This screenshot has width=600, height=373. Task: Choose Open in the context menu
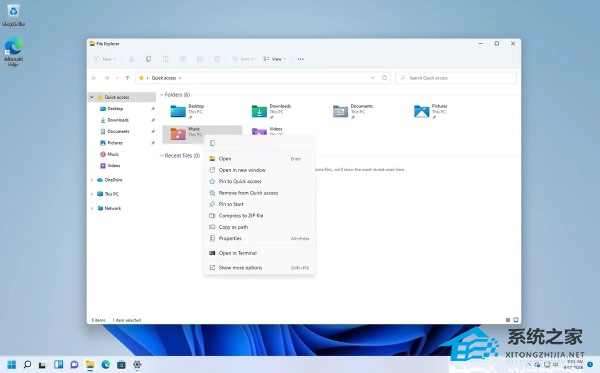[x=259, y=159]
